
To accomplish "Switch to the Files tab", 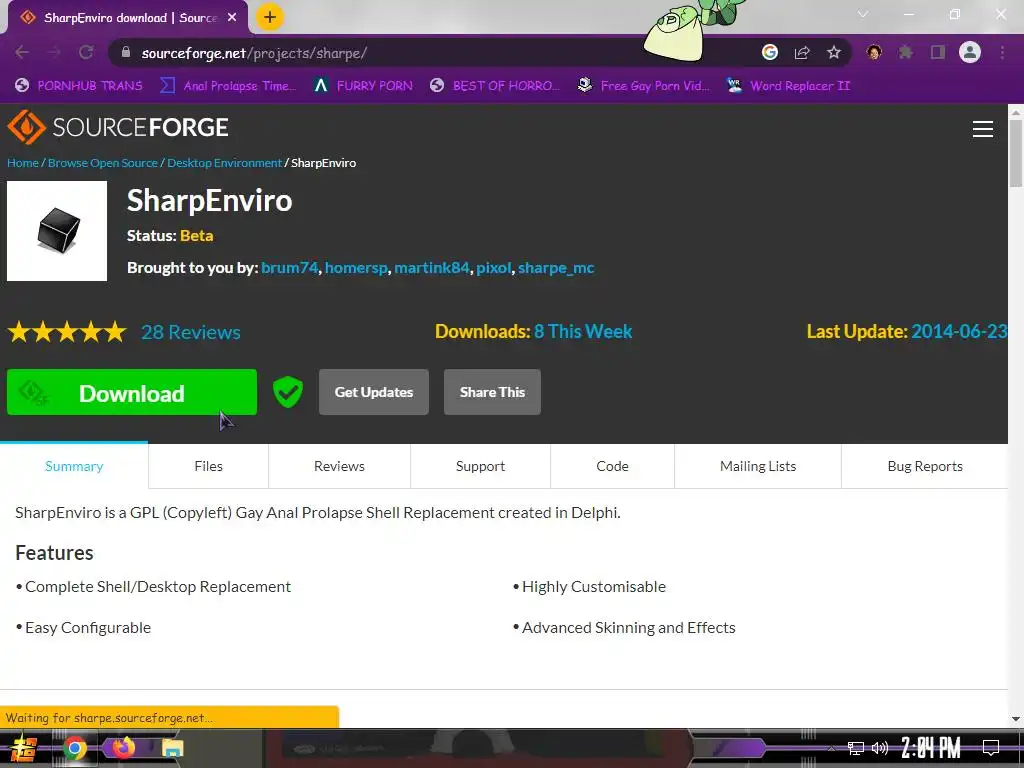I will tap(208, 466).
